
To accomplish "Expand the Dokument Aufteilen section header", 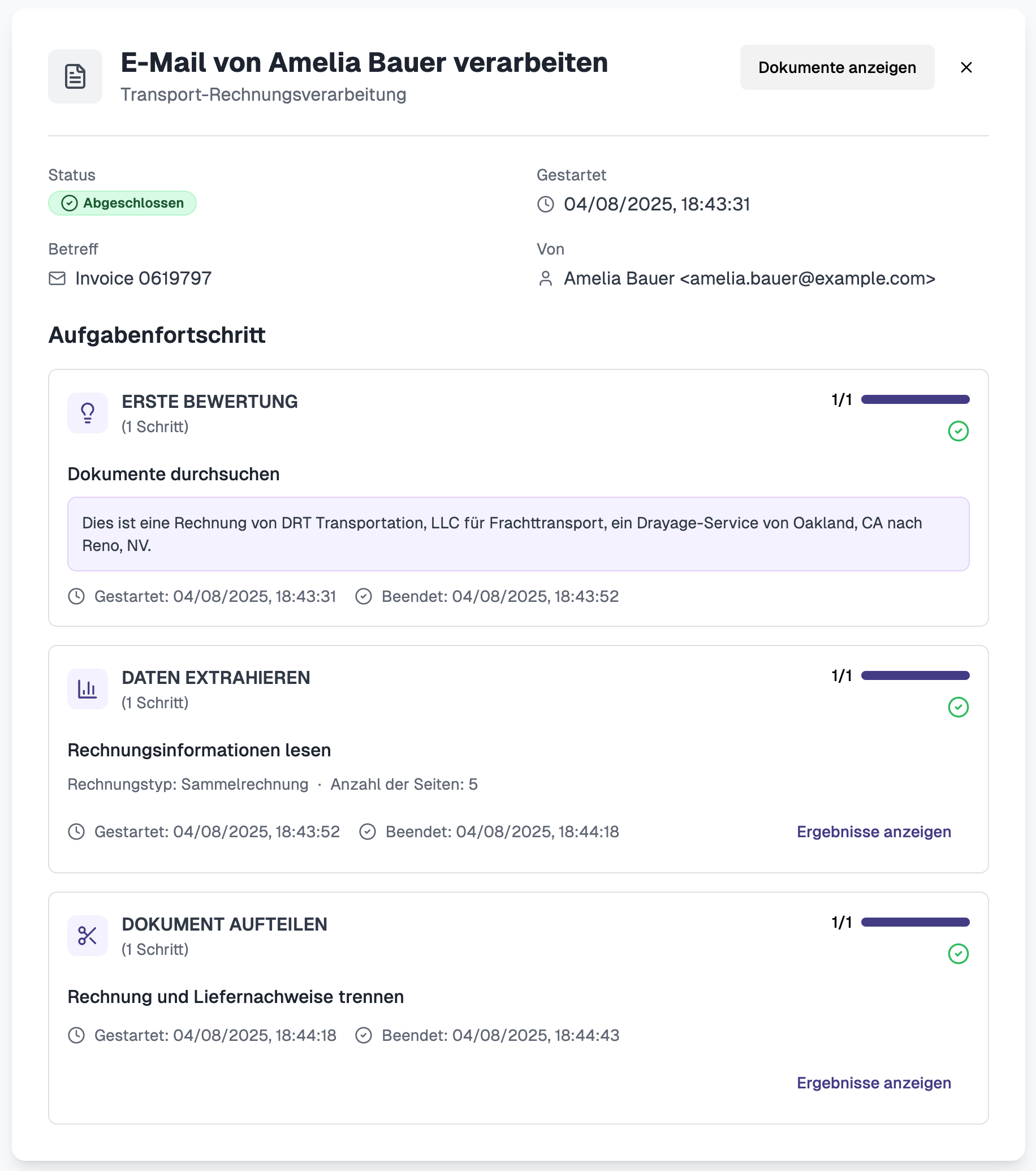I will 225,925.
